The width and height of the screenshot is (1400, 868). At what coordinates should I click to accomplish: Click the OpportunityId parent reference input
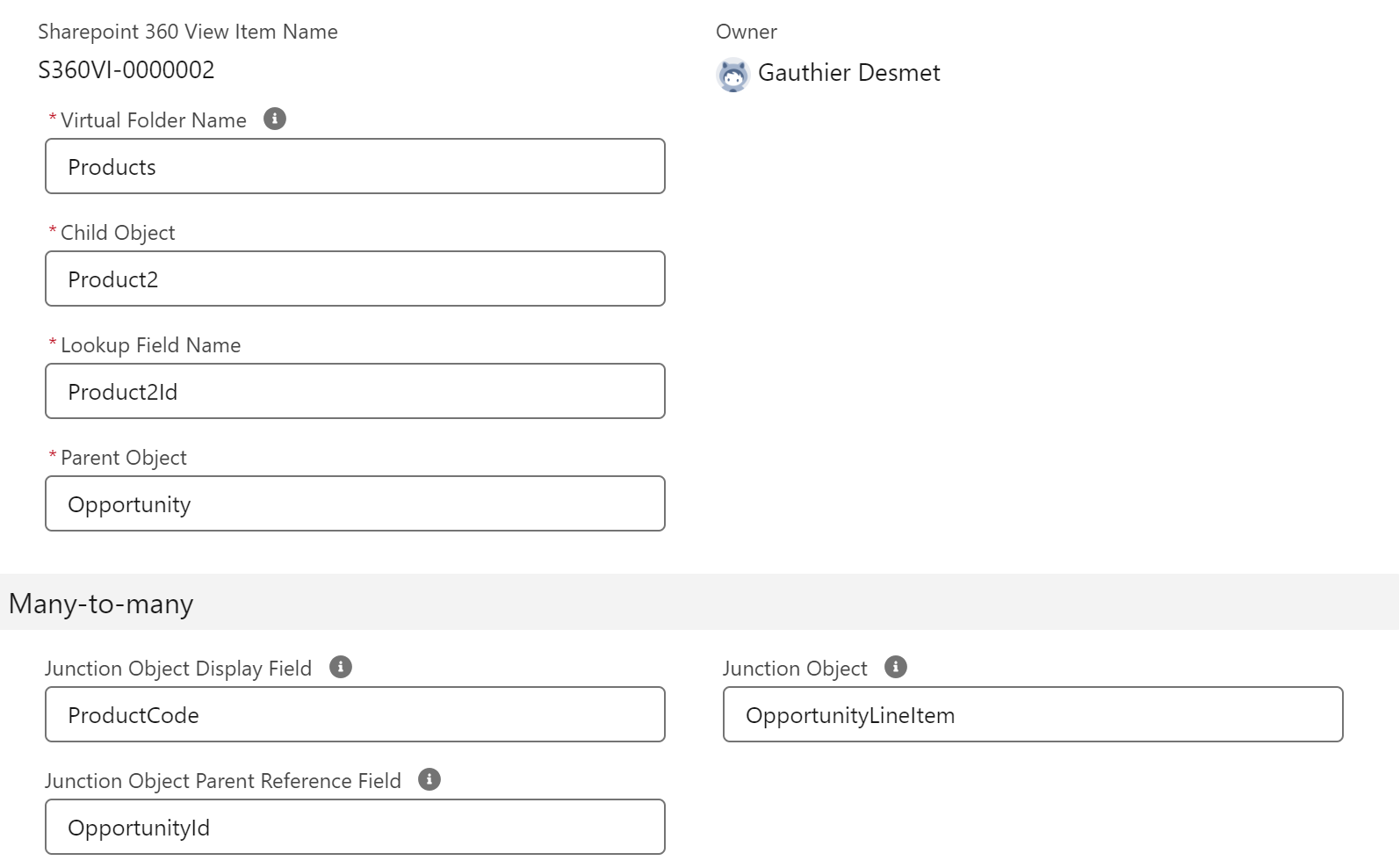[x=355, y=828]
